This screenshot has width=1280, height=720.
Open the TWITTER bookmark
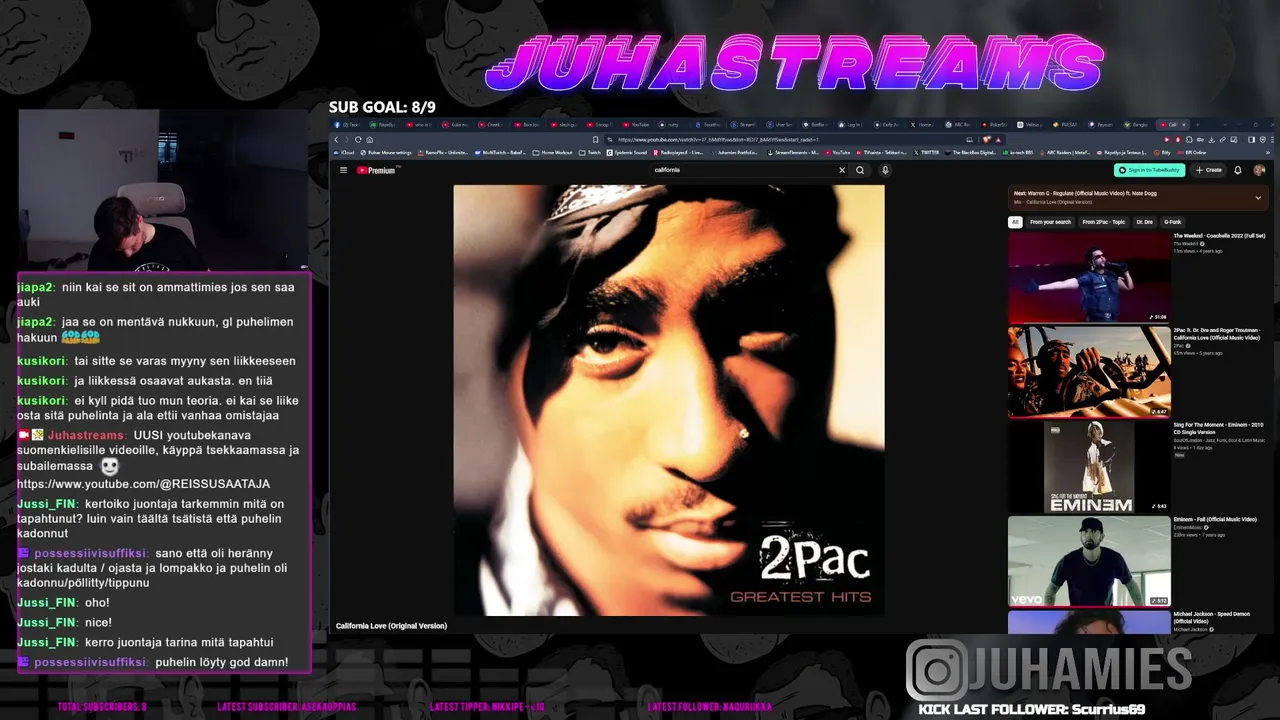pyautogui.click(x=926, y=152)
